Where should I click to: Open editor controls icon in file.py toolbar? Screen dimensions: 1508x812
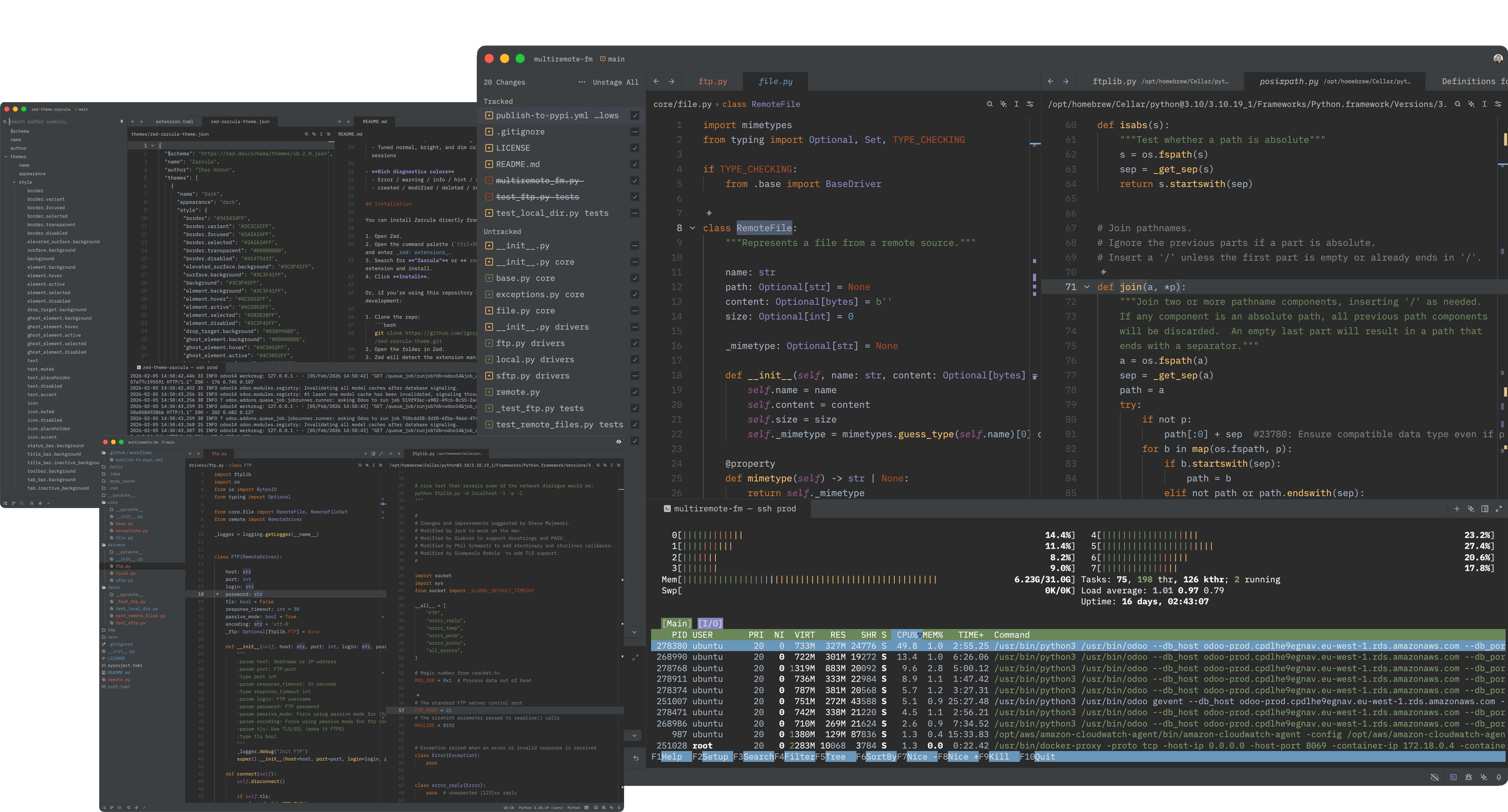pyautogui.click(x=1029, y=104)
